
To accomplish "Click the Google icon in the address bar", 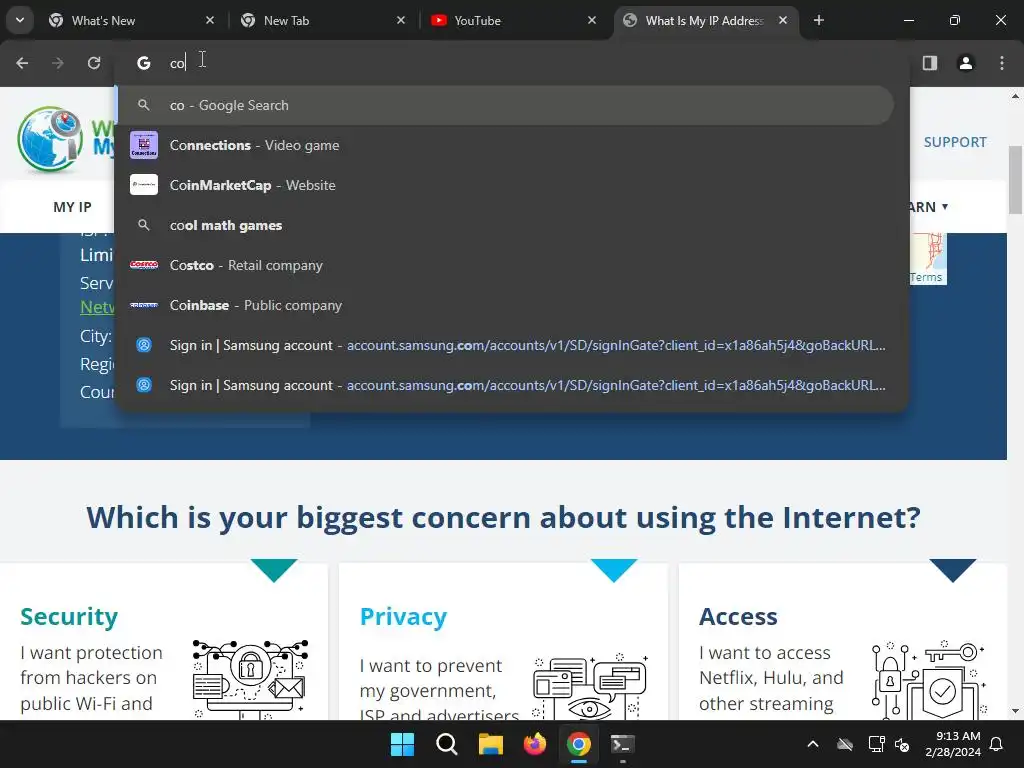I will click(x=144, y=63).
